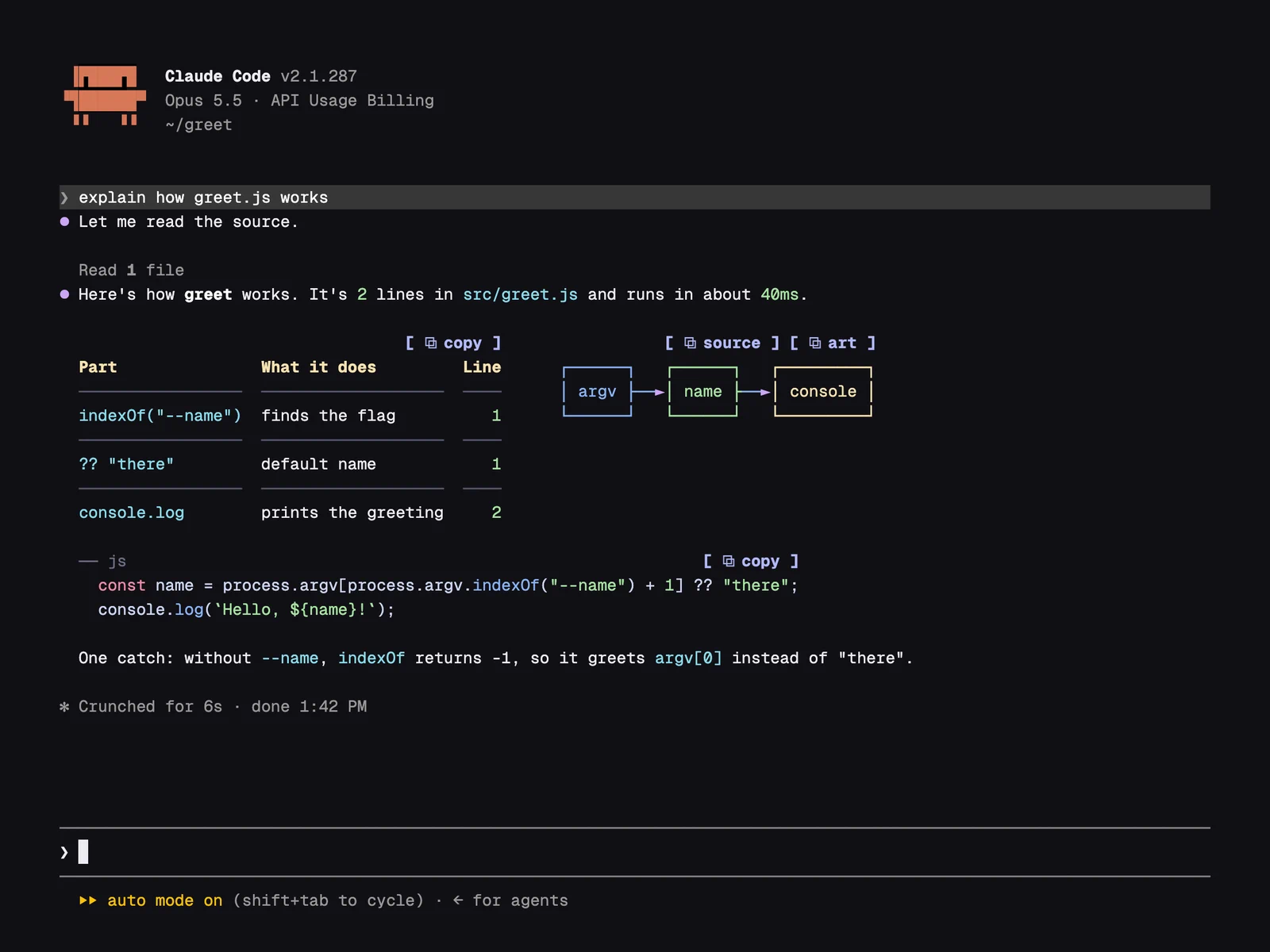This screenshot has height=952, width=1270.
Task: Toggle the auto mode on indicator
Action: tap(164, 900)
